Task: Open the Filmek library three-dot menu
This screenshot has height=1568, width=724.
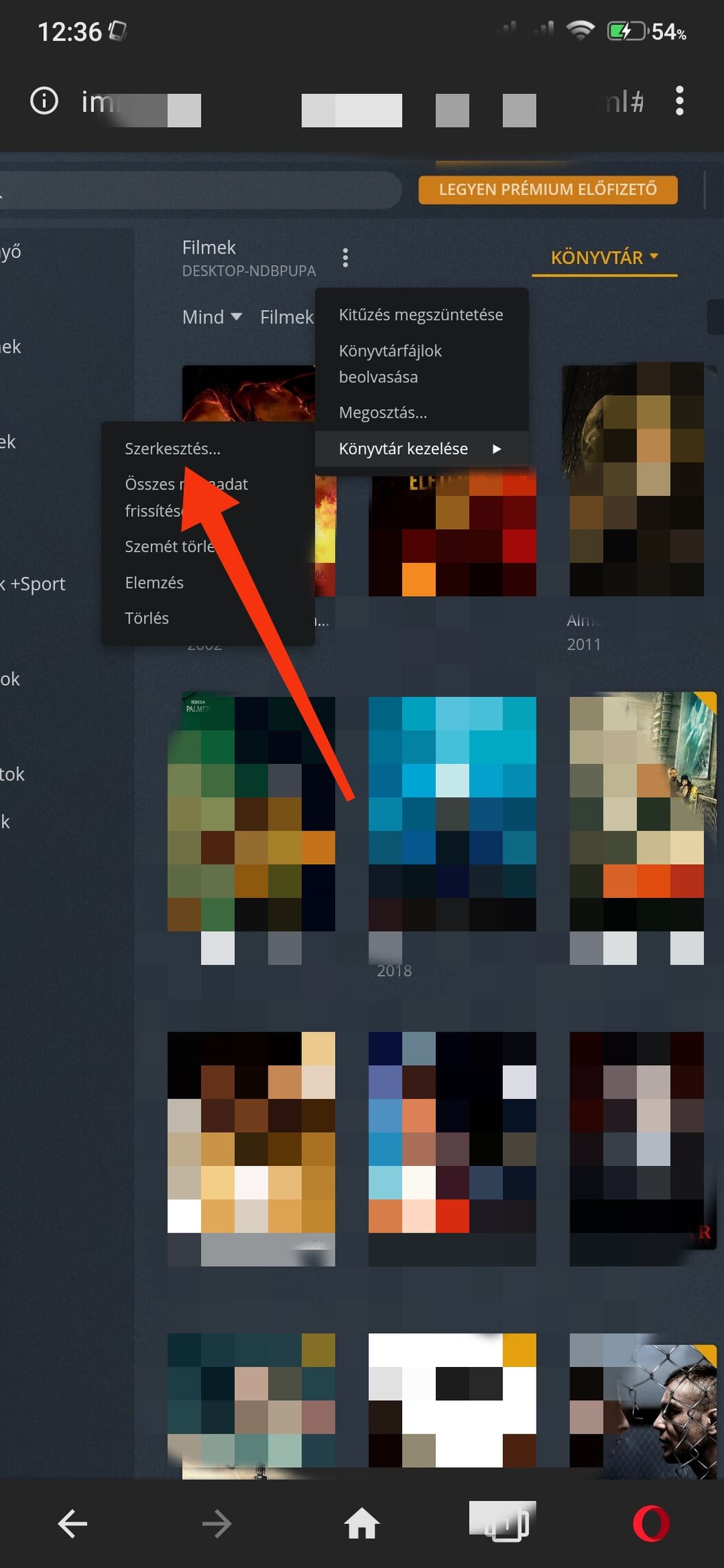Action: pos(345,258)
